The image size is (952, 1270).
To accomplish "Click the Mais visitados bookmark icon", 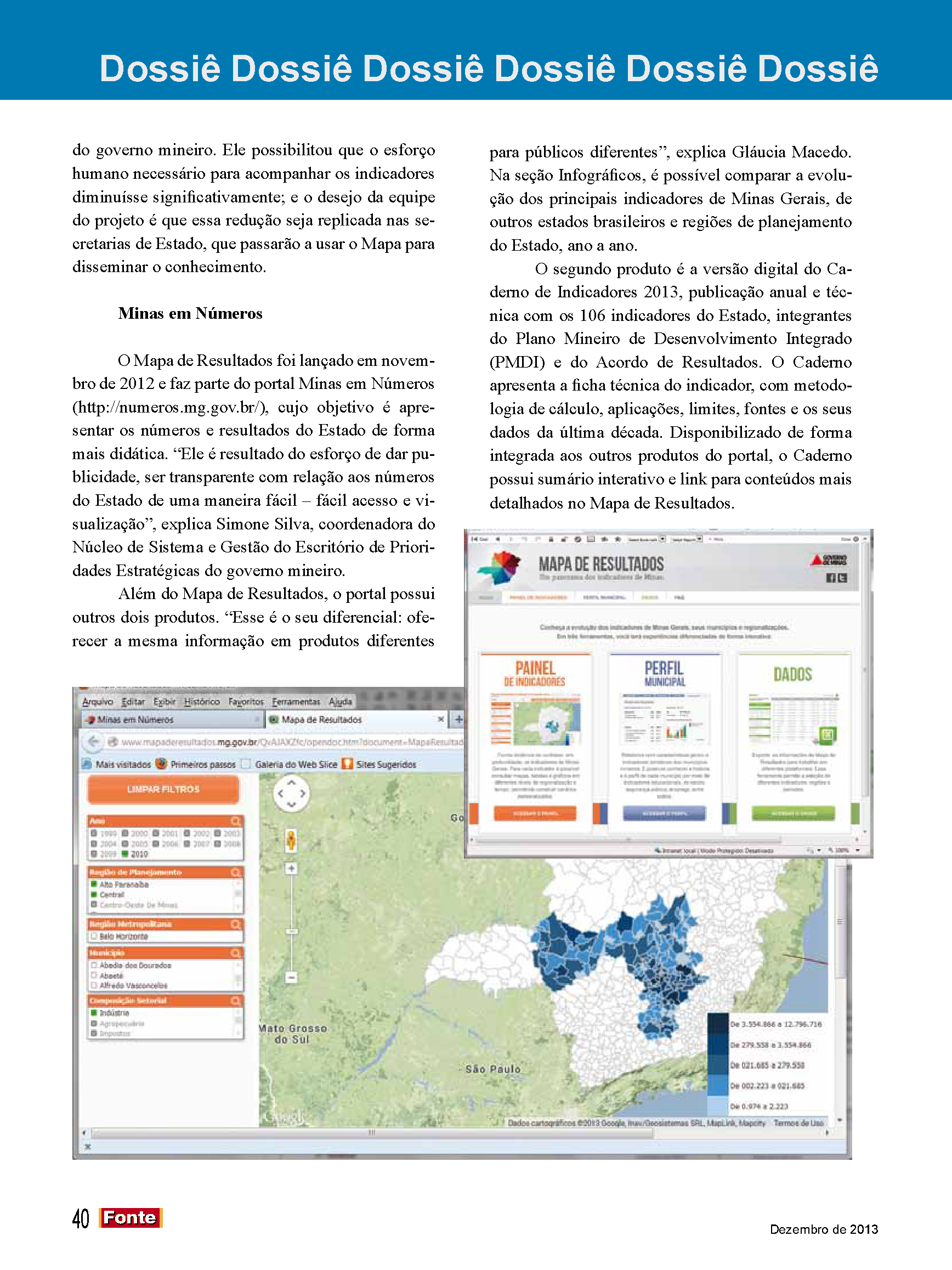I will point(87,764).
